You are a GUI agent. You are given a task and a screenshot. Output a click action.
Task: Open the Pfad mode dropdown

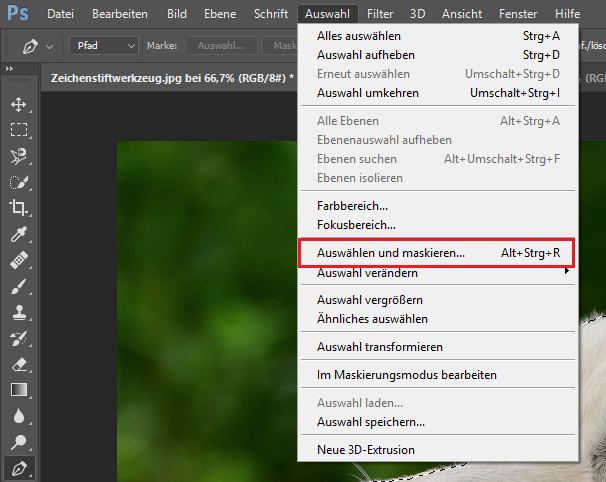(x=104, y=45)
